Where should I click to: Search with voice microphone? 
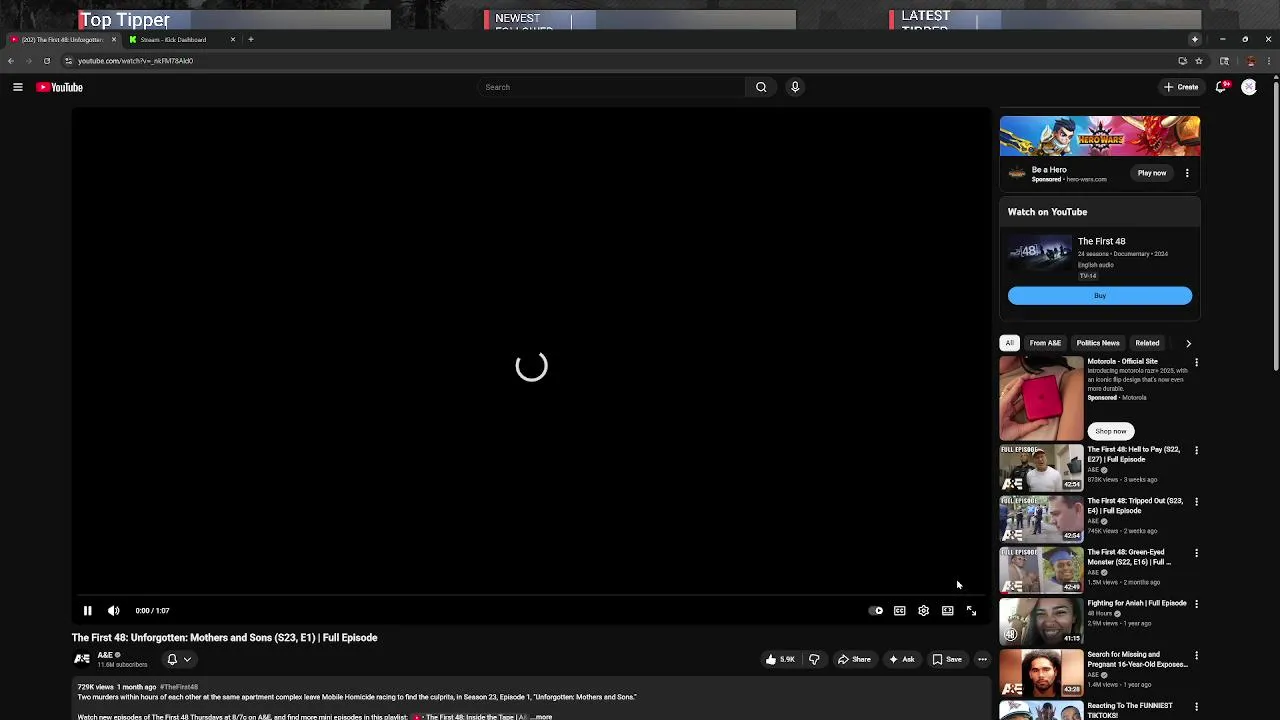[x=795, y=87]
